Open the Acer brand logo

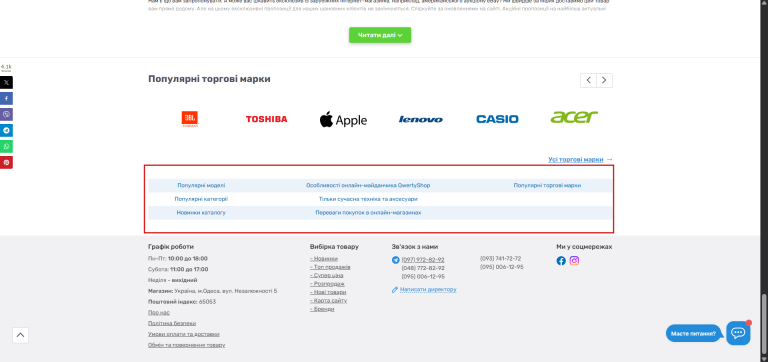coord(574,117)
